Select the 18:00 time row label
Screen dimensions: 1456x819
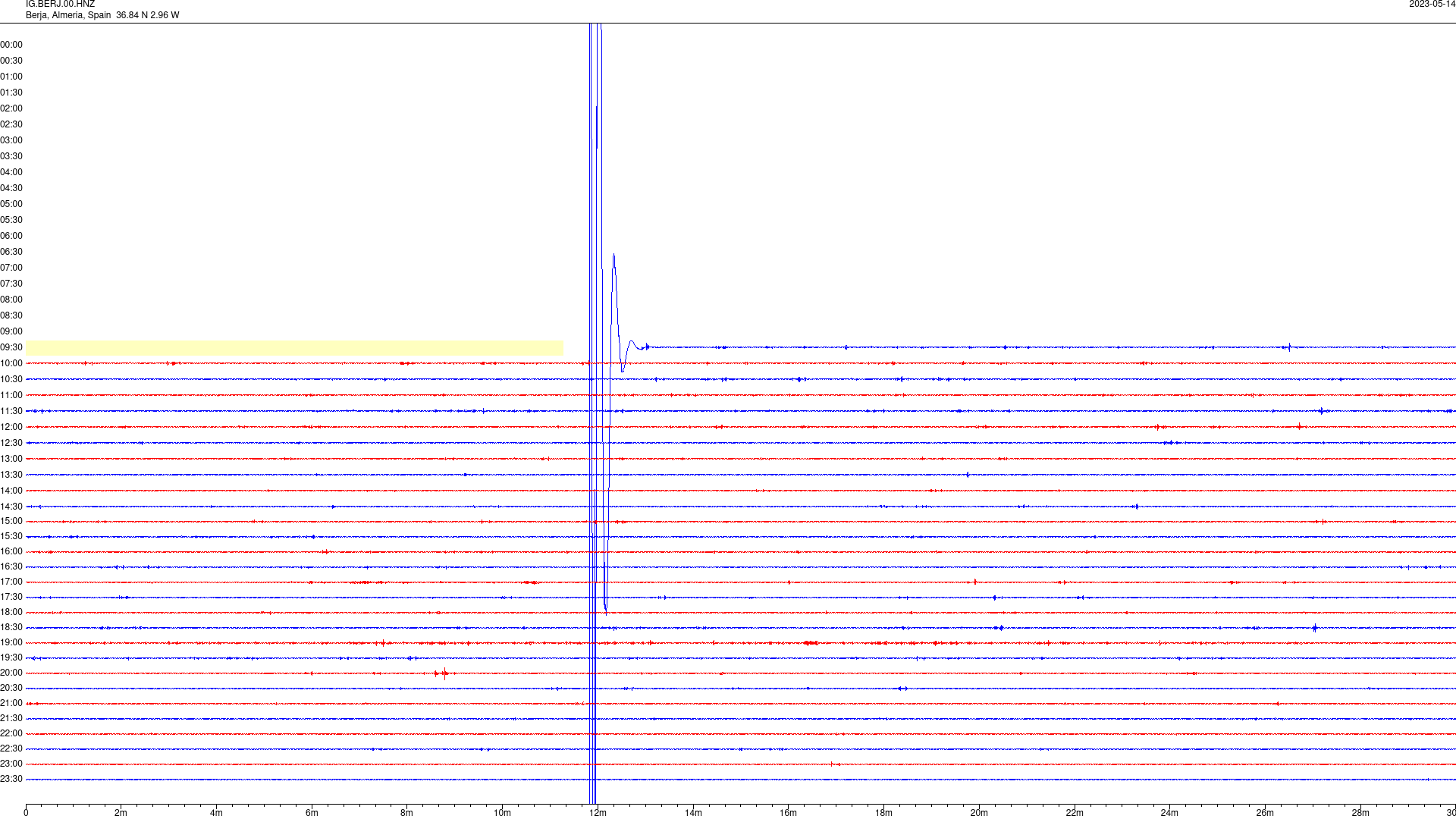tap(11, 612)
